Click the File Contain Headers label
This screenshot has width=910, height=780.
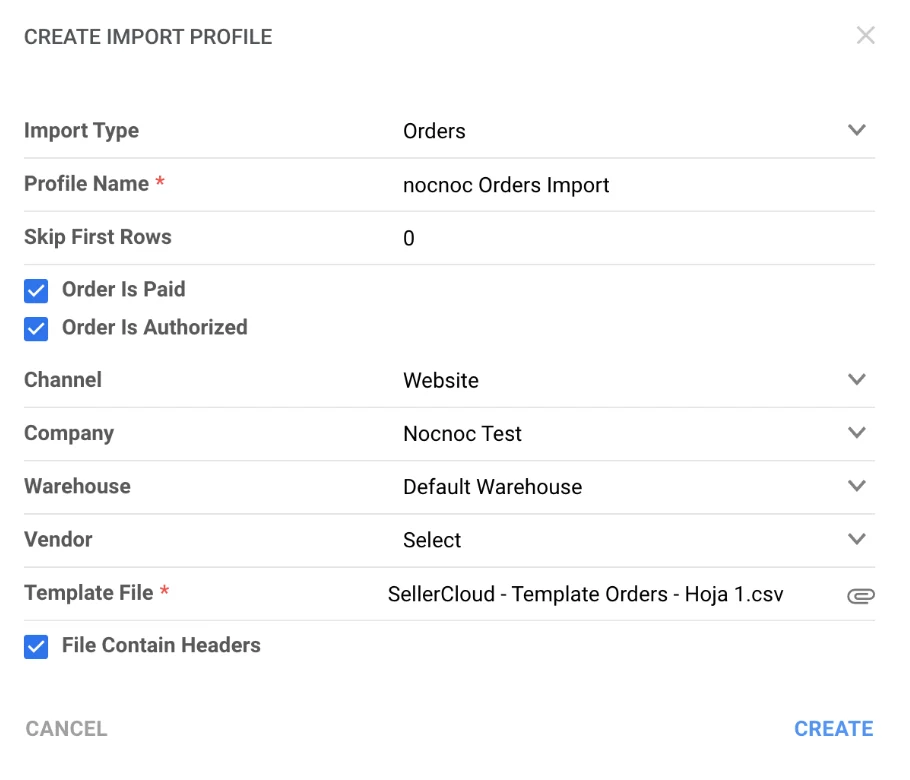pyautogui.click(x=161, y=645)
